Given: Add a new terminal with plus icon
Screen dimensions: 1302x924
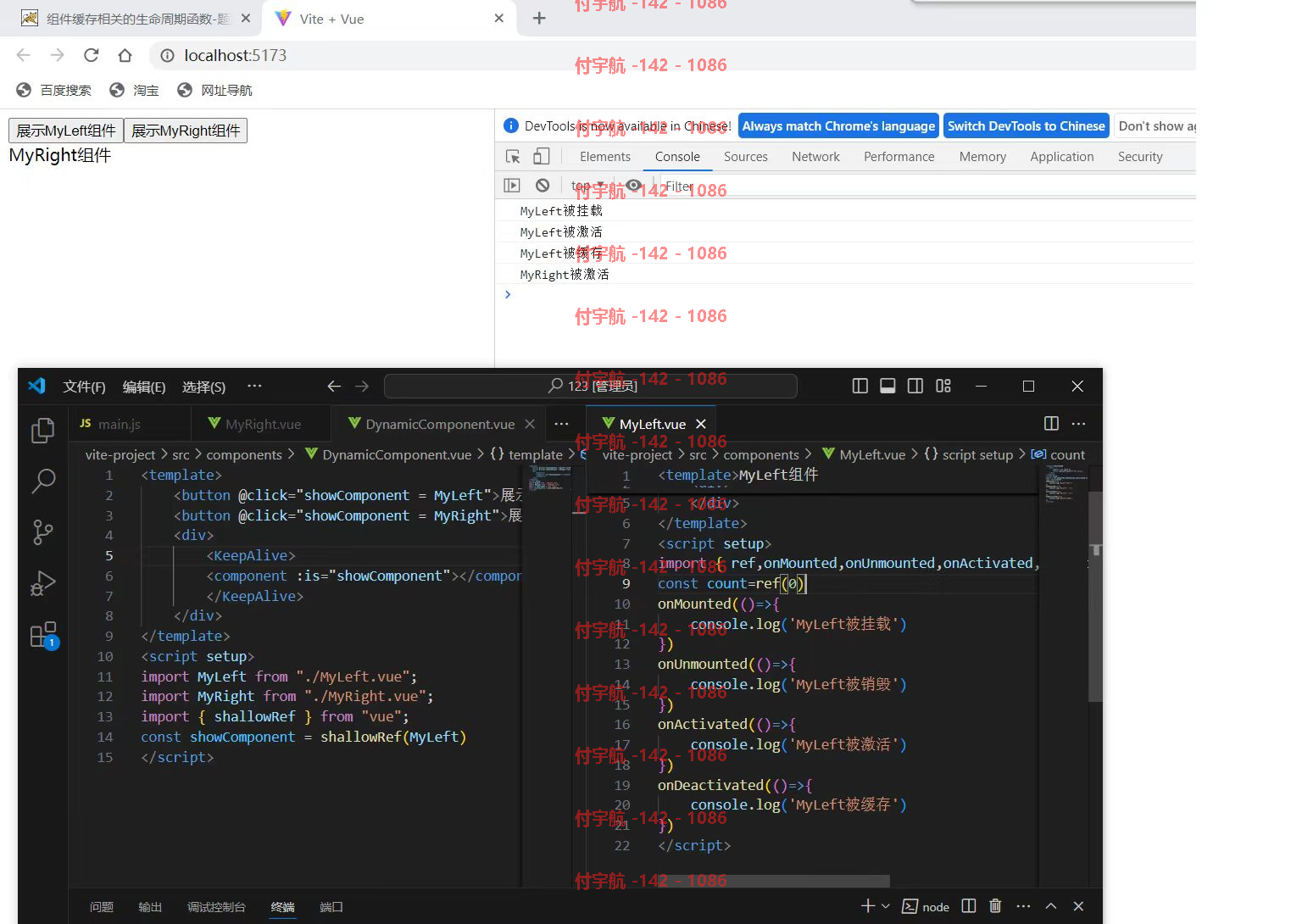Looking at the screenshot, I should (868, 906).
